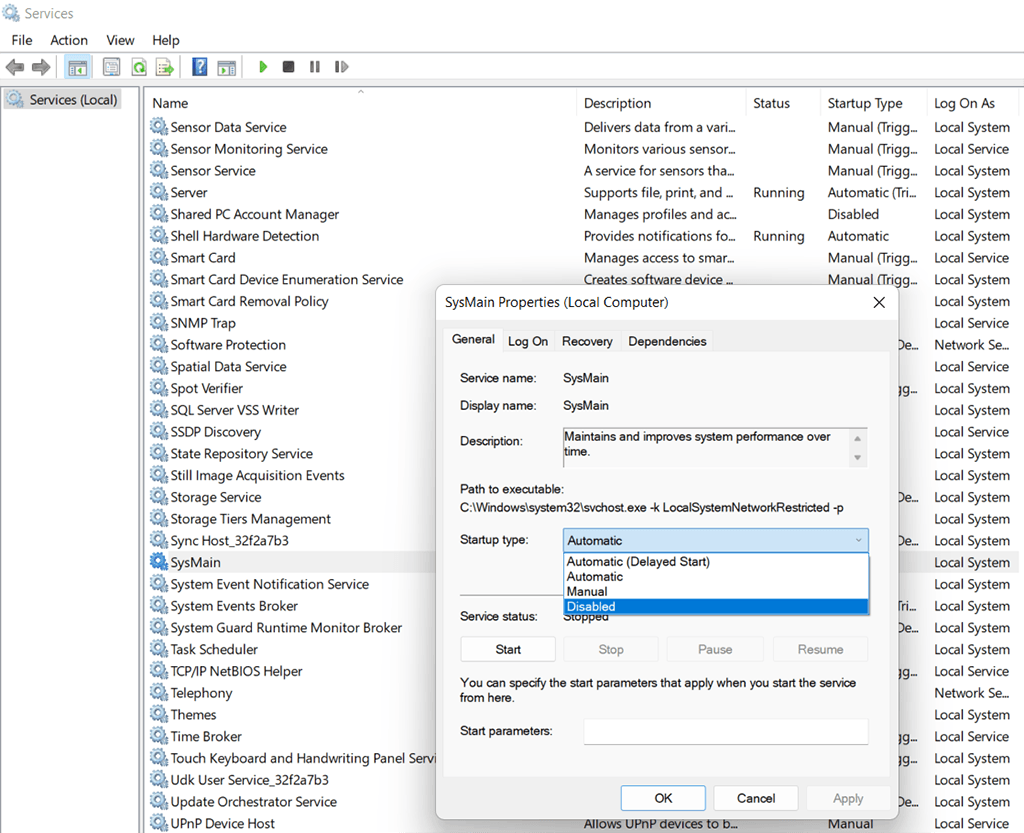1024x833 pixels.
Task: Open the File menu
Action: coord(22,40)
